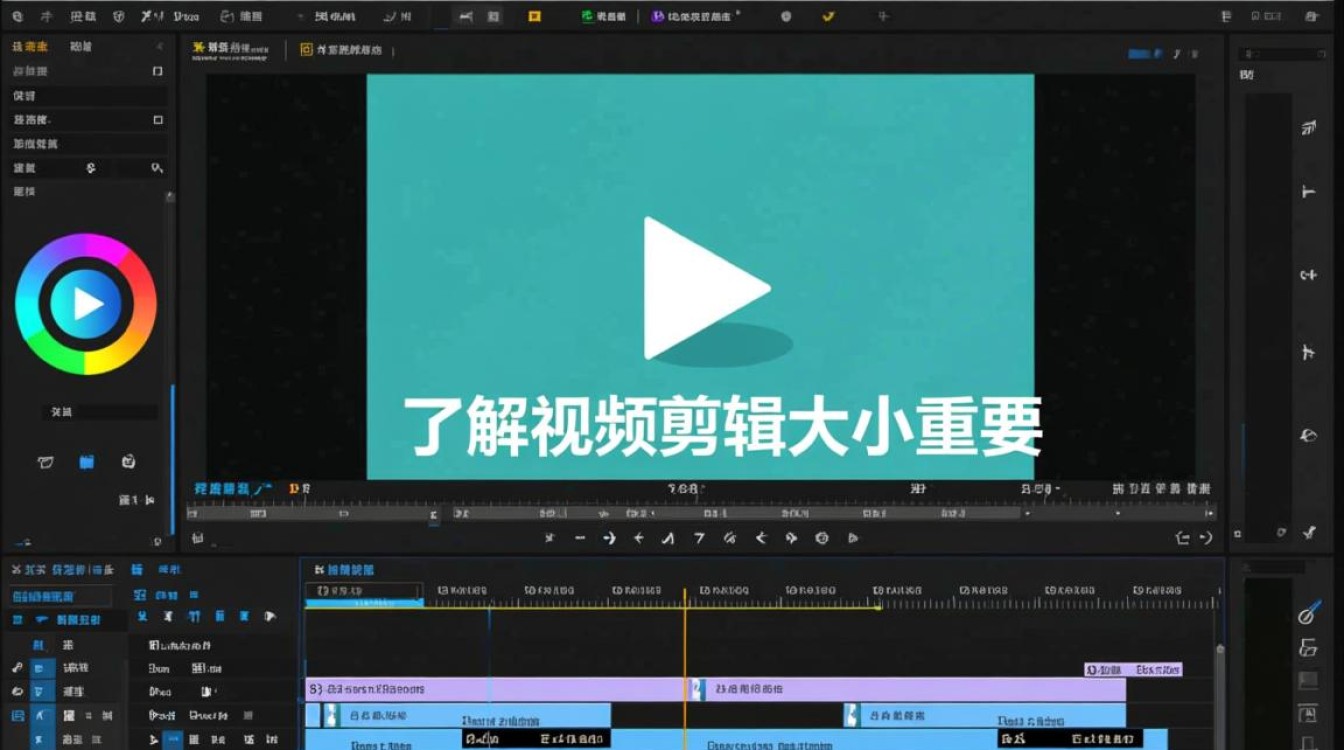Click the purple circular icon in top toolbar

coord(657,16)
